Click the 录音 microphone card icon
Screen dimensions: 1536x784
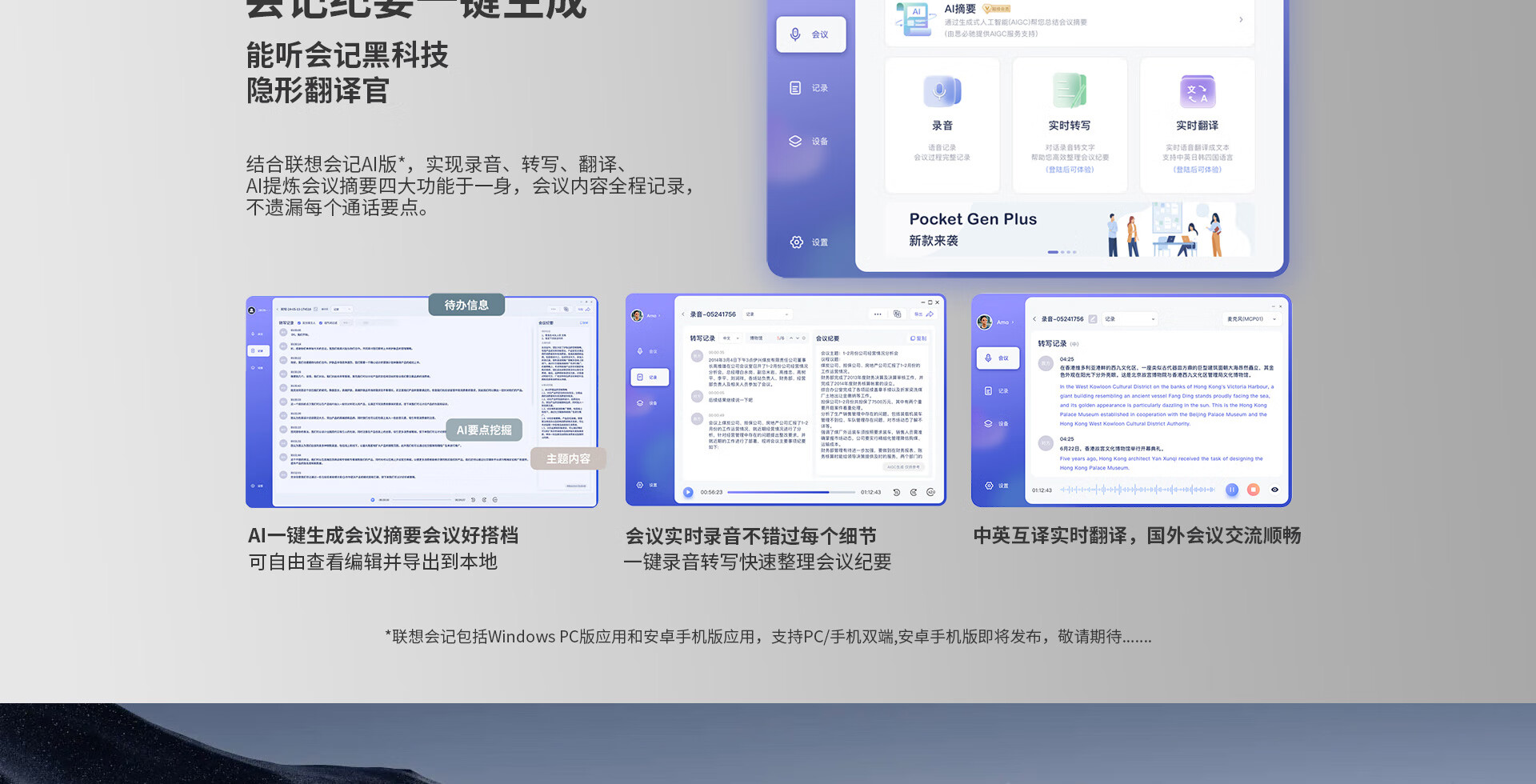pos(942,91)
